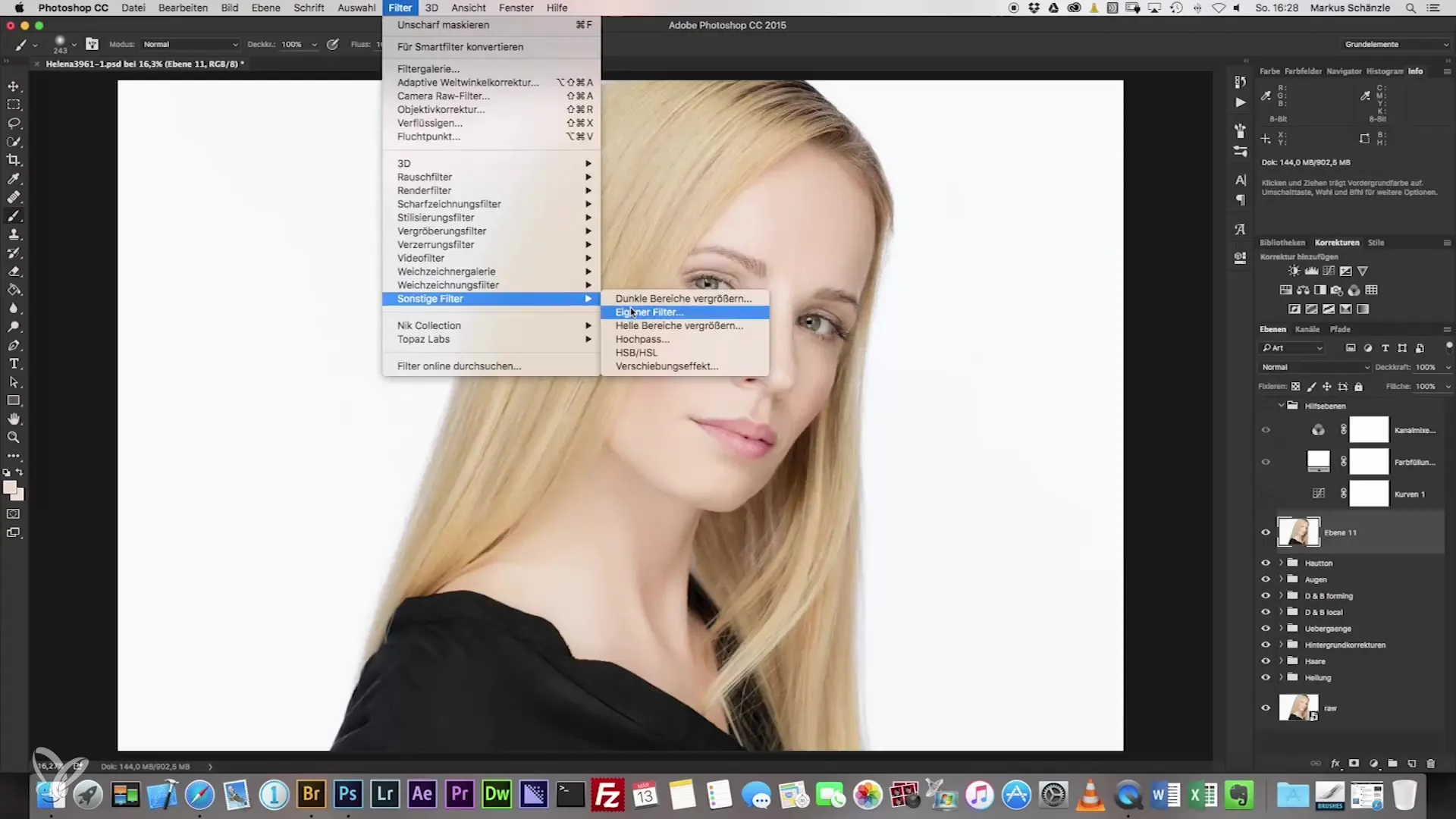Open the Weichzeichnungsfilter submenu
This screenshot has height=819, width=1456.
[x=447, y=285]
